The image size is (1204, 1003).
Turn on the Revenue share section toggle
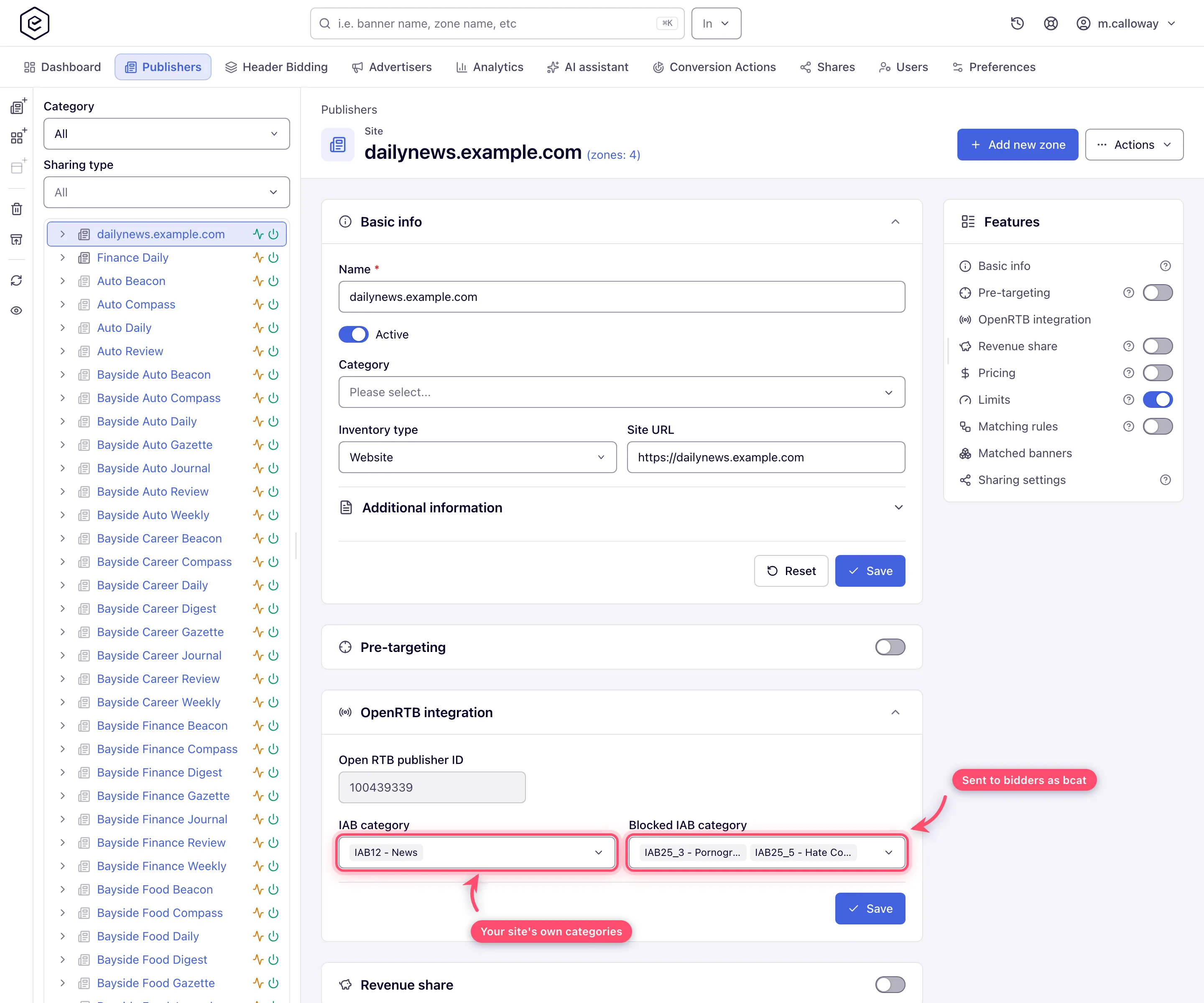[x=890, y=985]
